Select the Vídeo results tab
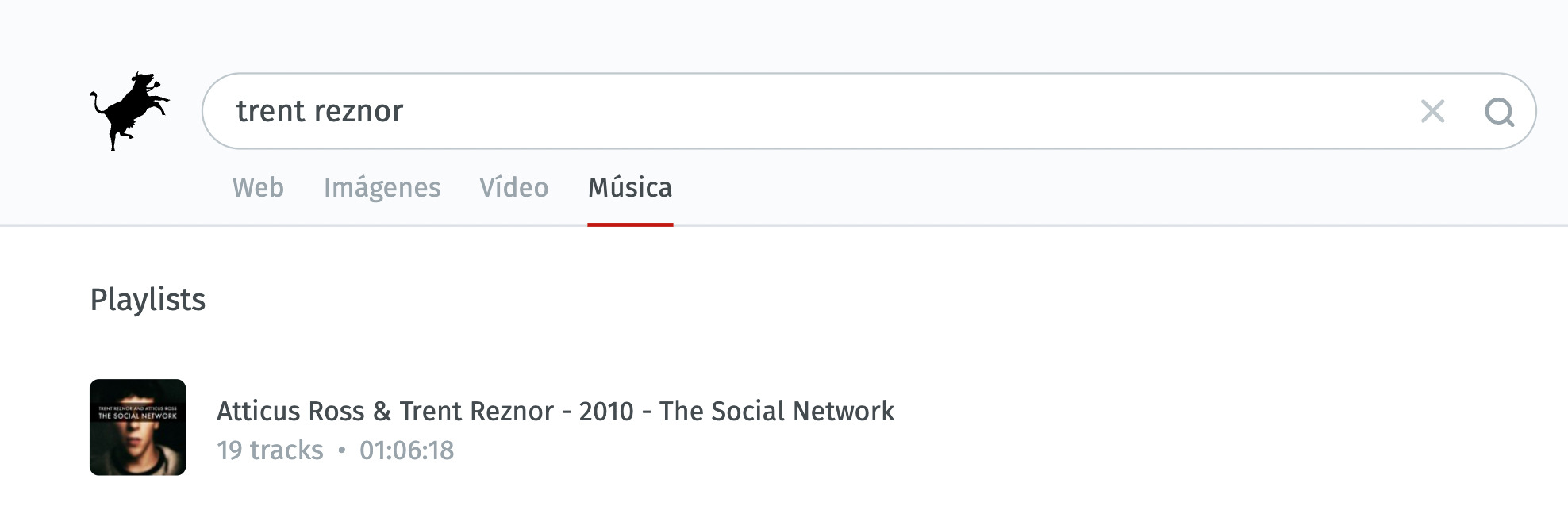The height and width of the screenshot is (506, 1568). 514,188
